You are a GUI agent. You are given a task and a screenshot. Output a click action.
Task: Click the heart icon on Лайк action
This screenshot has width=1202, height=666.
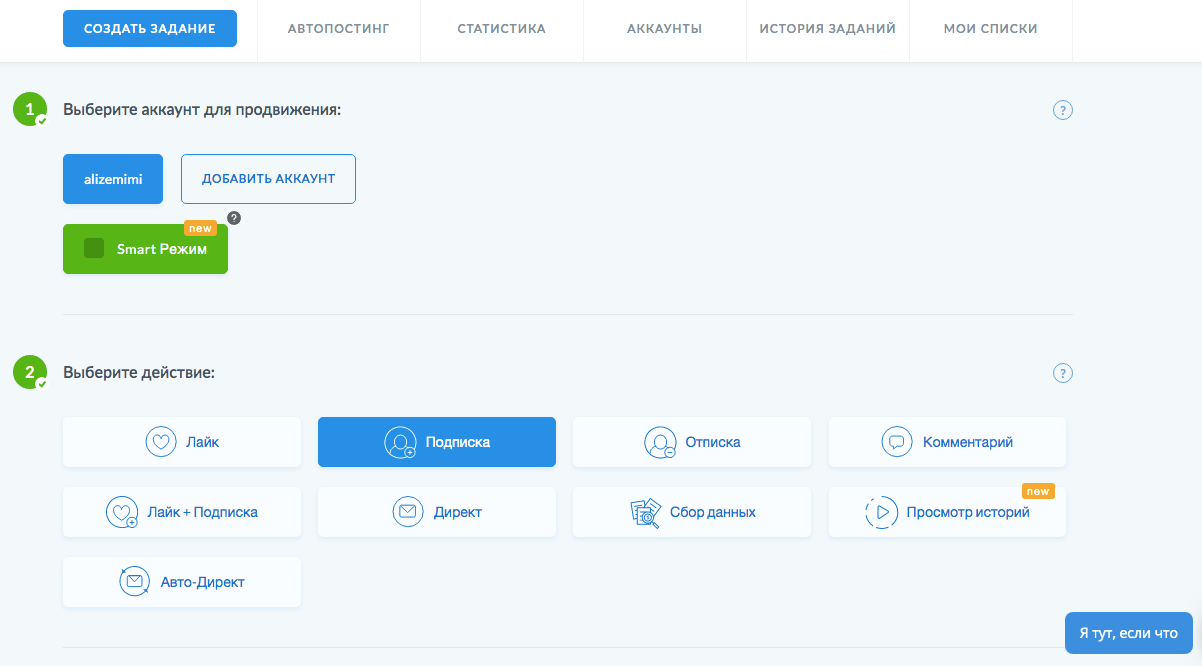(161, 442)
